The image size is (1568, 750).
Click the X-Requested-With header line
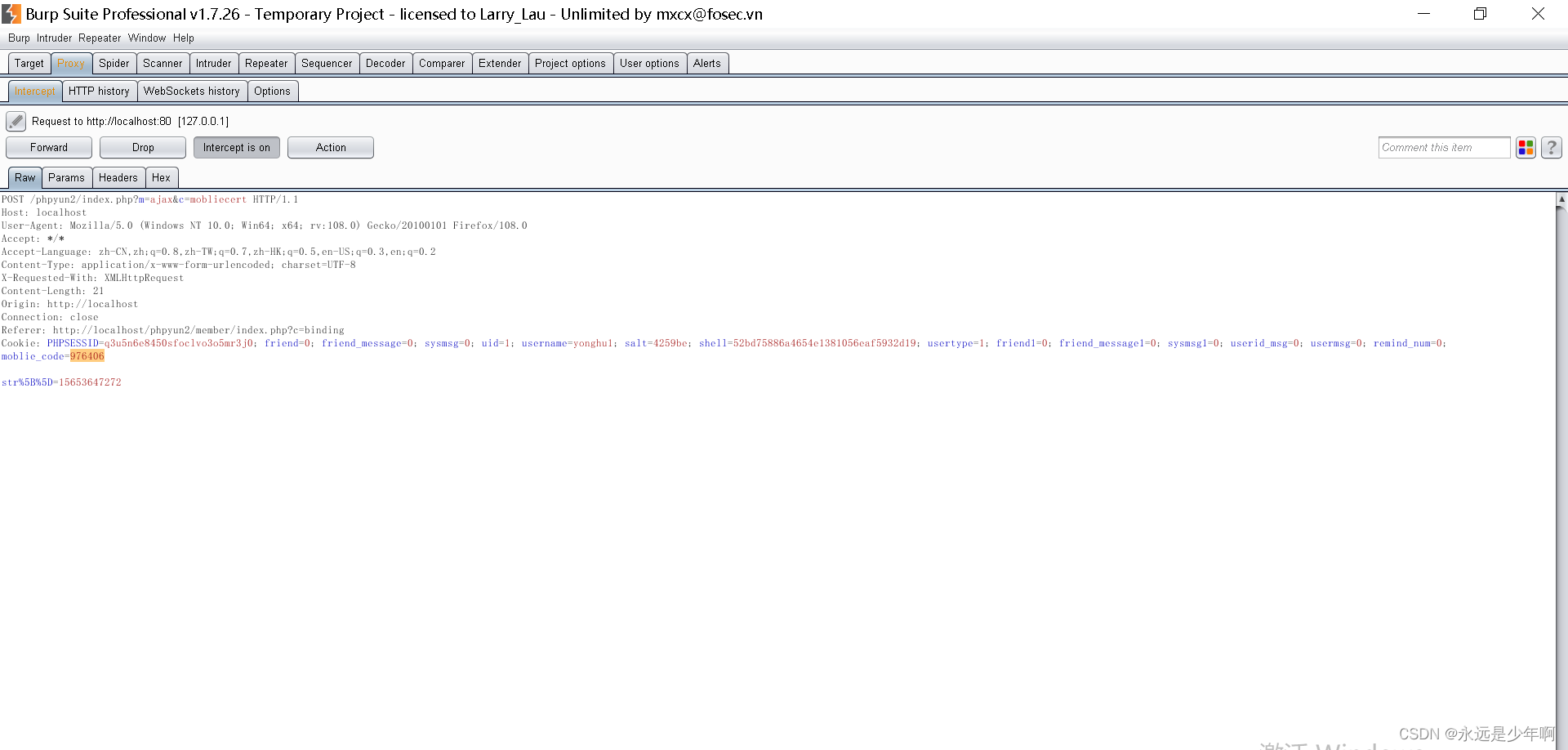point(92,278)
